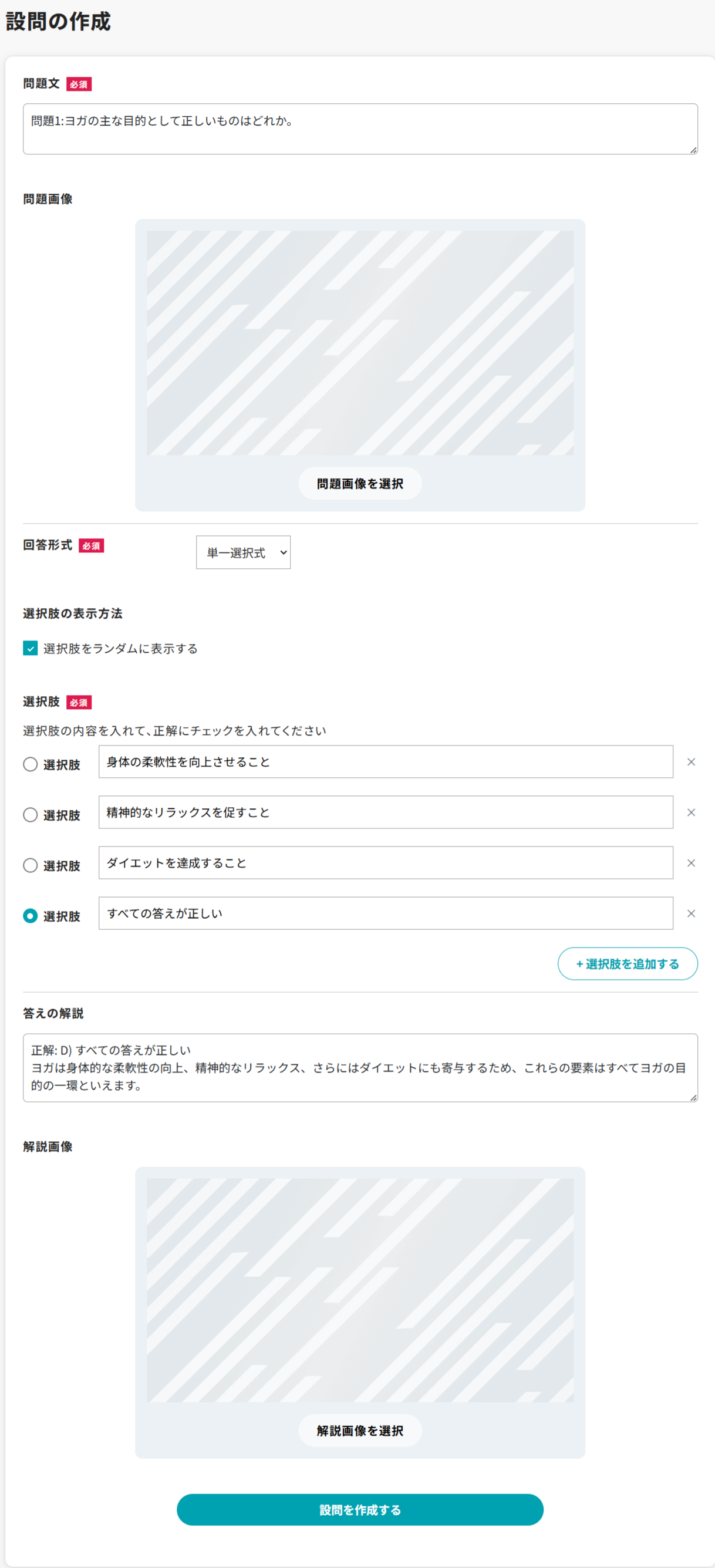This screenshot has height=1568, width=715.
Task: Click the 解説画像 placeholder thumbnail
Action: [360, 1290]
